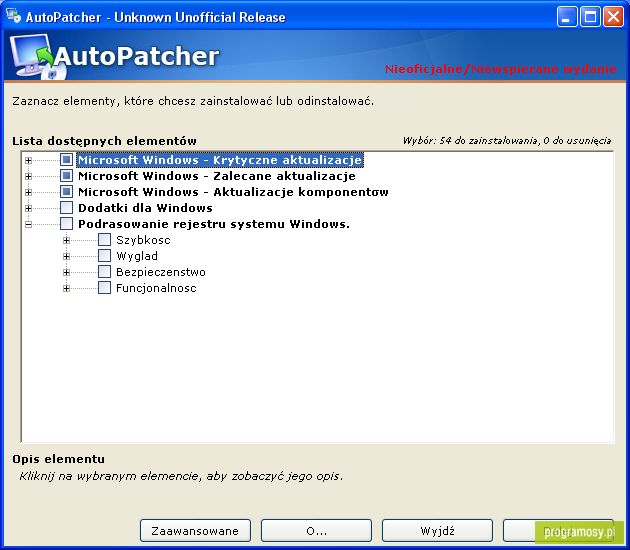Viewport: 630px width, 550px height.
Task: Expand the Dodatki dla Windows node
Action: click(x=28, y=209)
